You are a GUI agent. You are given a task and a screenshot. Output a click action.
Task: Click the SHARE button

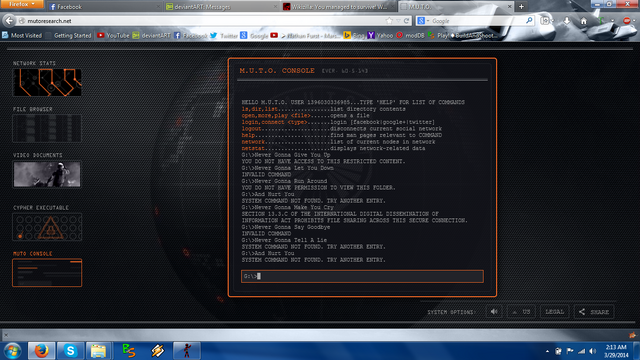[594, 312]
